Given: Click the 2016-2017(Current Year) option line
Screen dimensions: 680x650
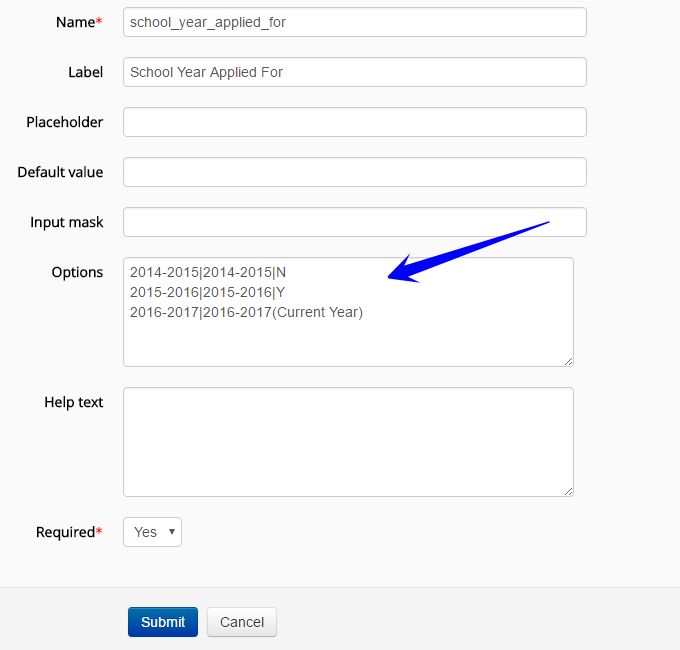Looking at the screenshot, I should click(x=246, y=312).
